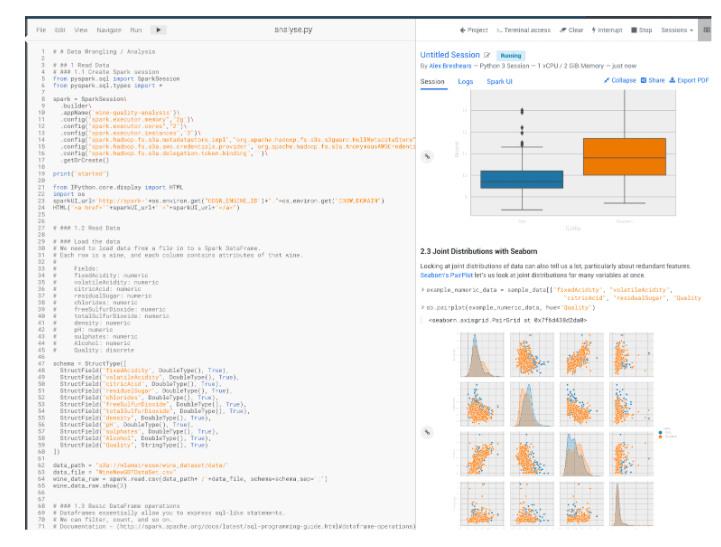Export session as PDF
The height and width of the screenshot is (547, 721).
pyautogui.click(x=689, y=80)
